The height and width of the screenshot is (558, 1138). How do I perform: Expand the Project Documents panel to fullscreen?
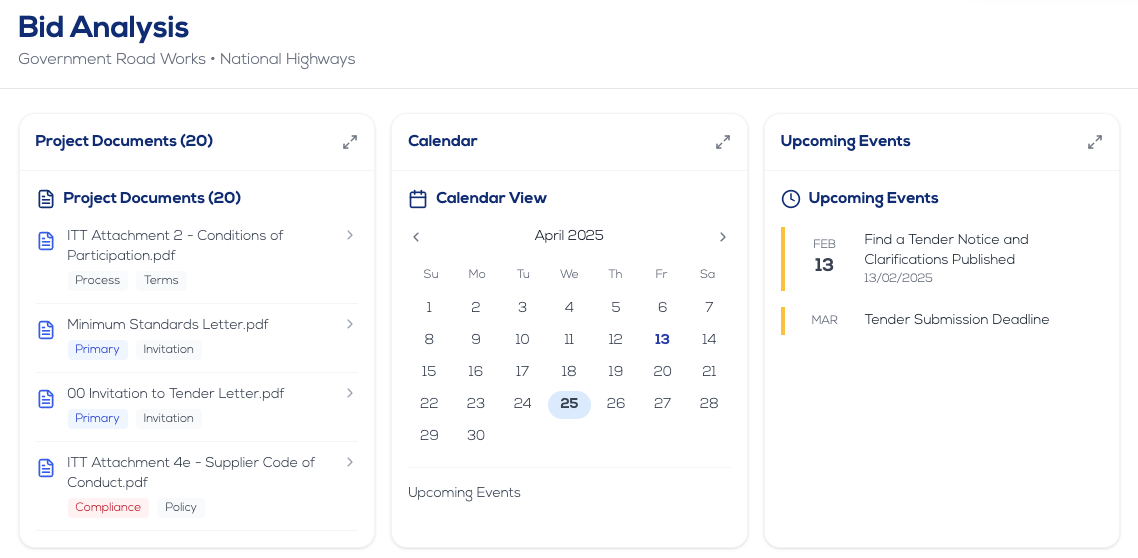(350, 142)
